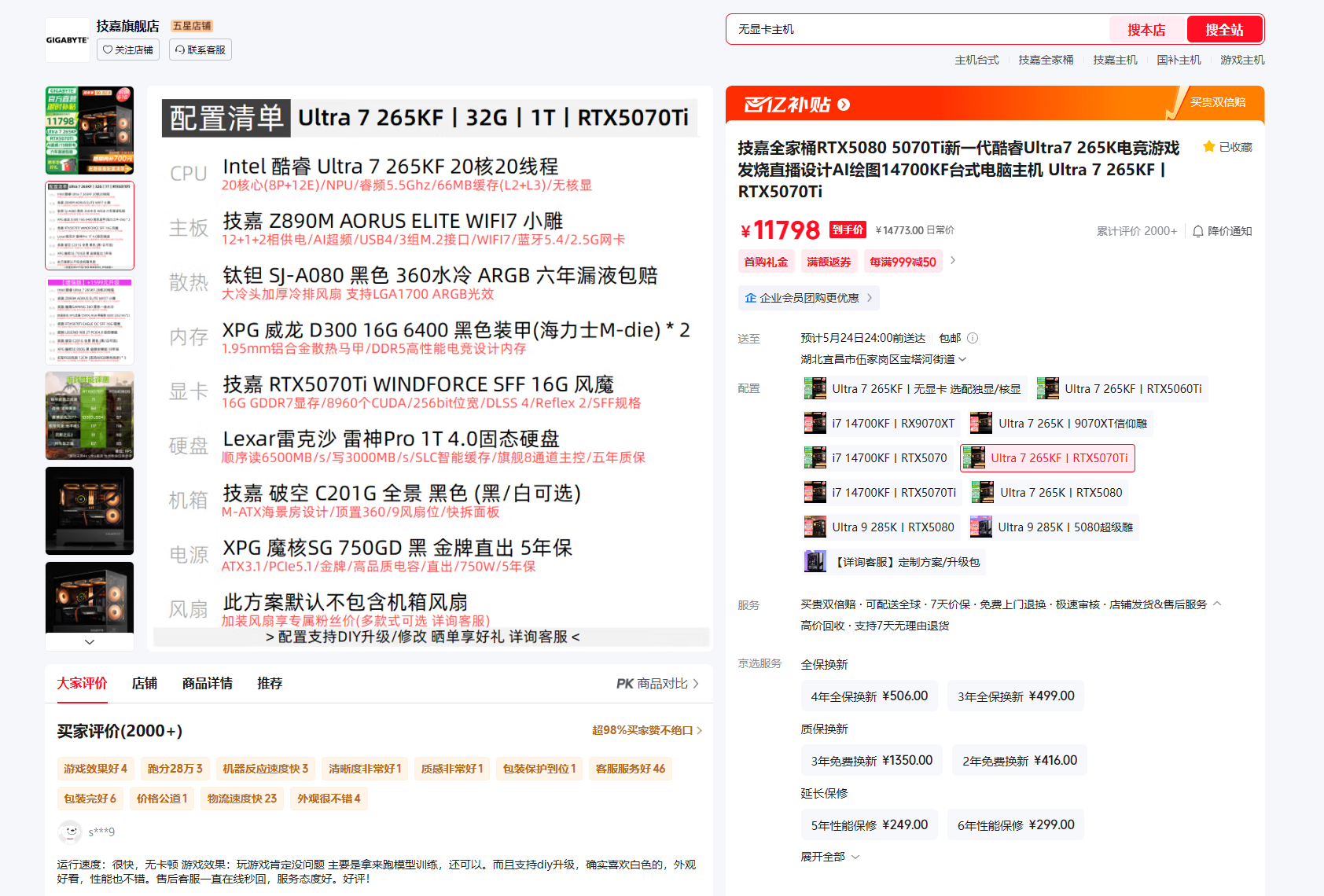Select 3年全保换新 ¥499.00 option
Screen dimensions: 1324x896
click(x=1016, y=696)
